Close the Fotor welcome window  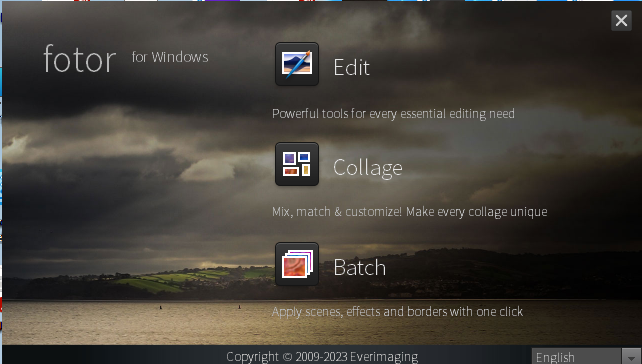click(x=621, y=20)
